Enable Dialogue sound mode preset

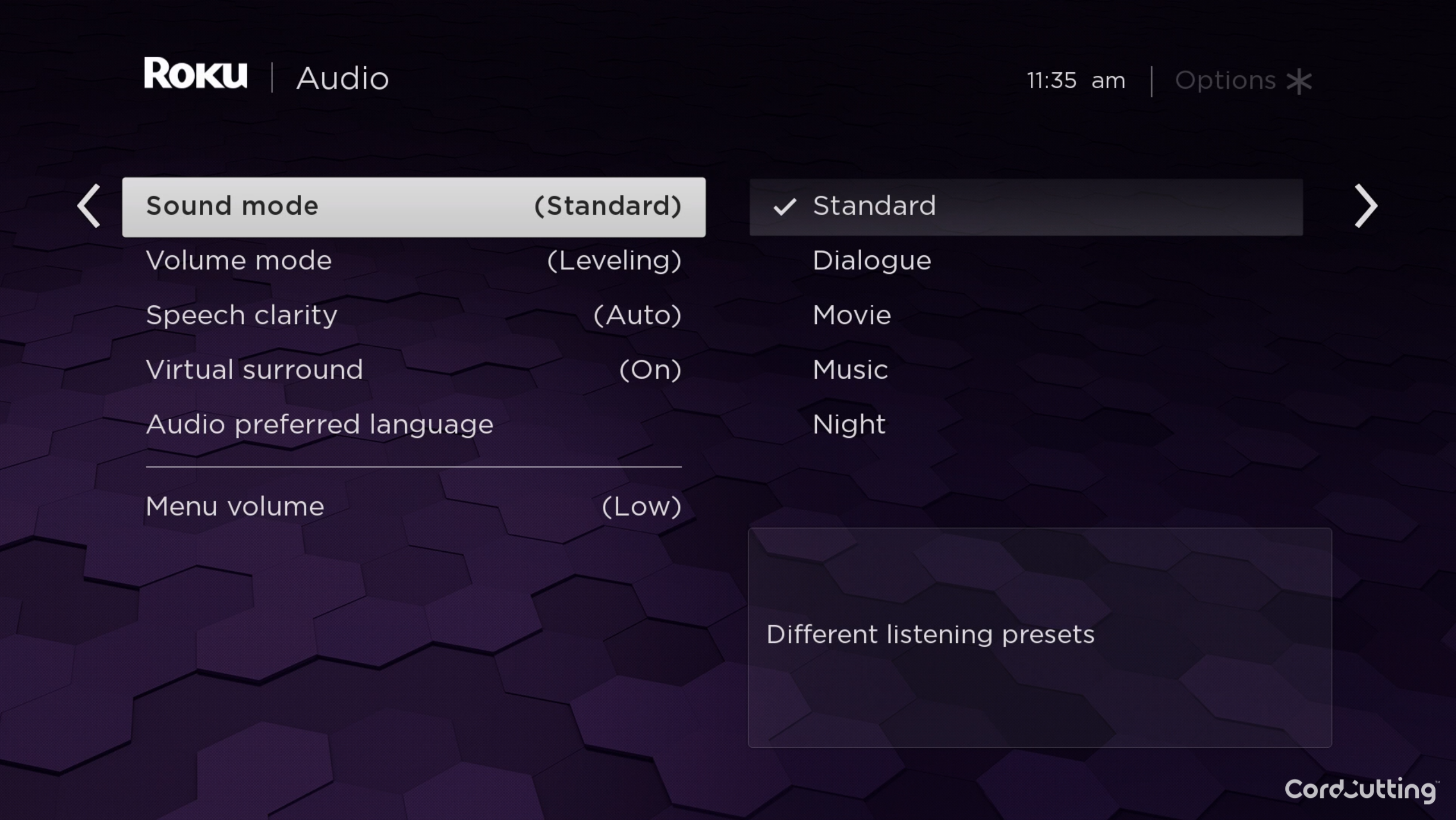pos(870,260)
